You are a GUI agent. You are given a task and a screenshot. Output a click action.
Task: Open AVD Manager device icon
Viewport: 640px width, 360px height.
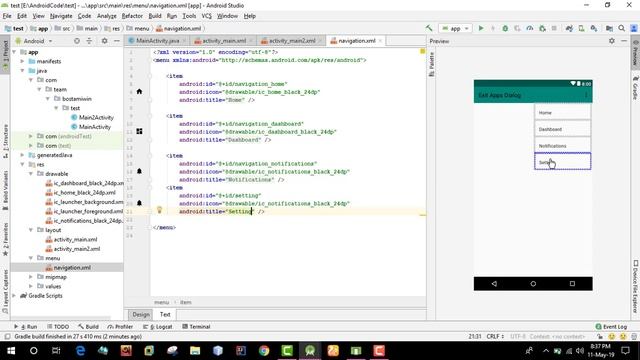[x=581, y=28]
